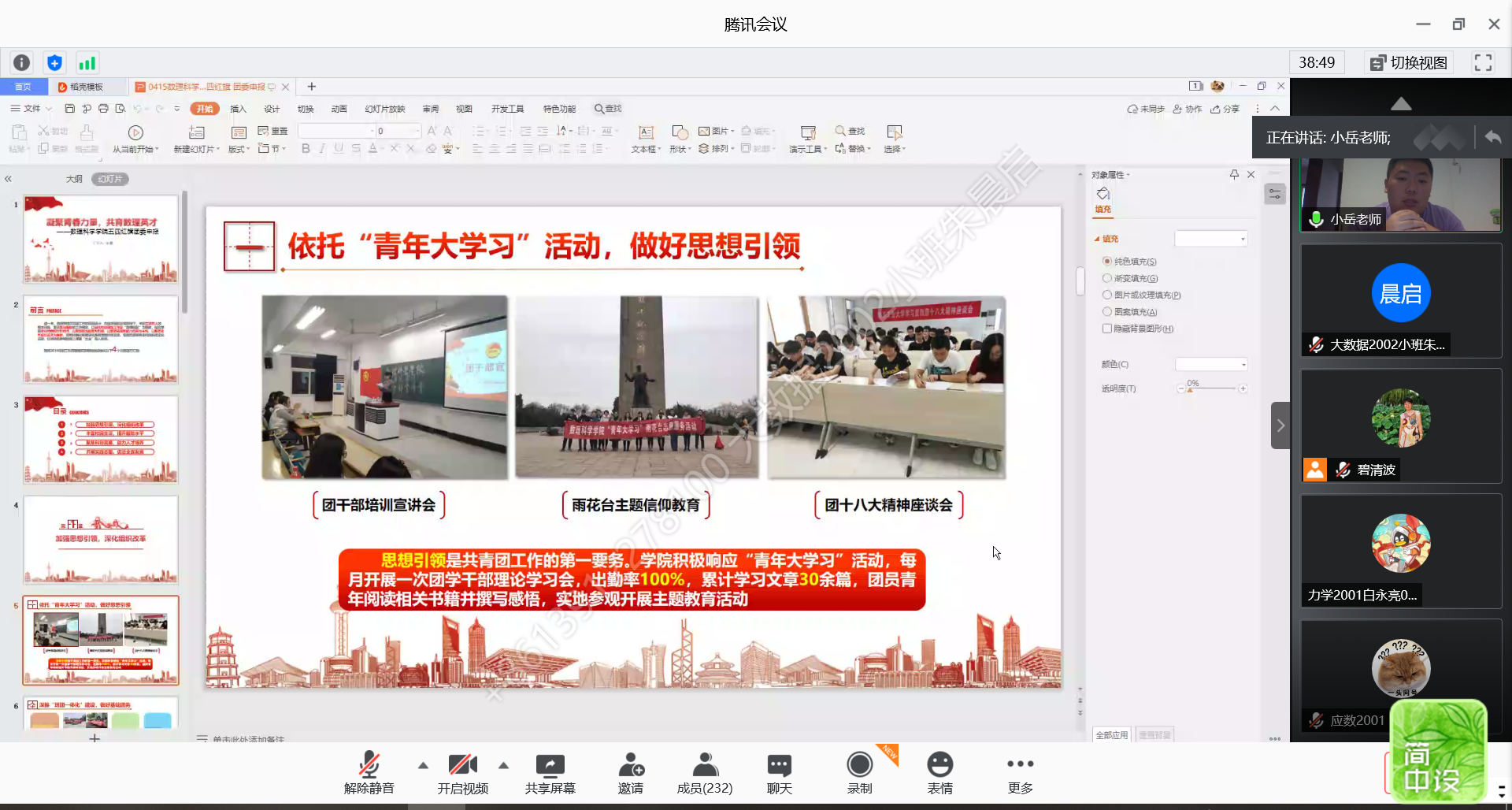Open the emoji reactions icon
Screen dimensions: 1512x810
click(x=939, y=765)
